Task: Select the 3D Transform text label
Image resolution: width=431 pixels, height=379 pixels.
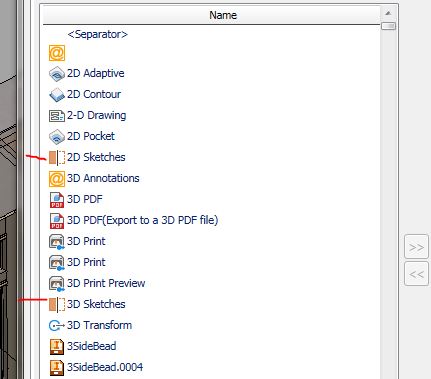Action: [99, 325]
